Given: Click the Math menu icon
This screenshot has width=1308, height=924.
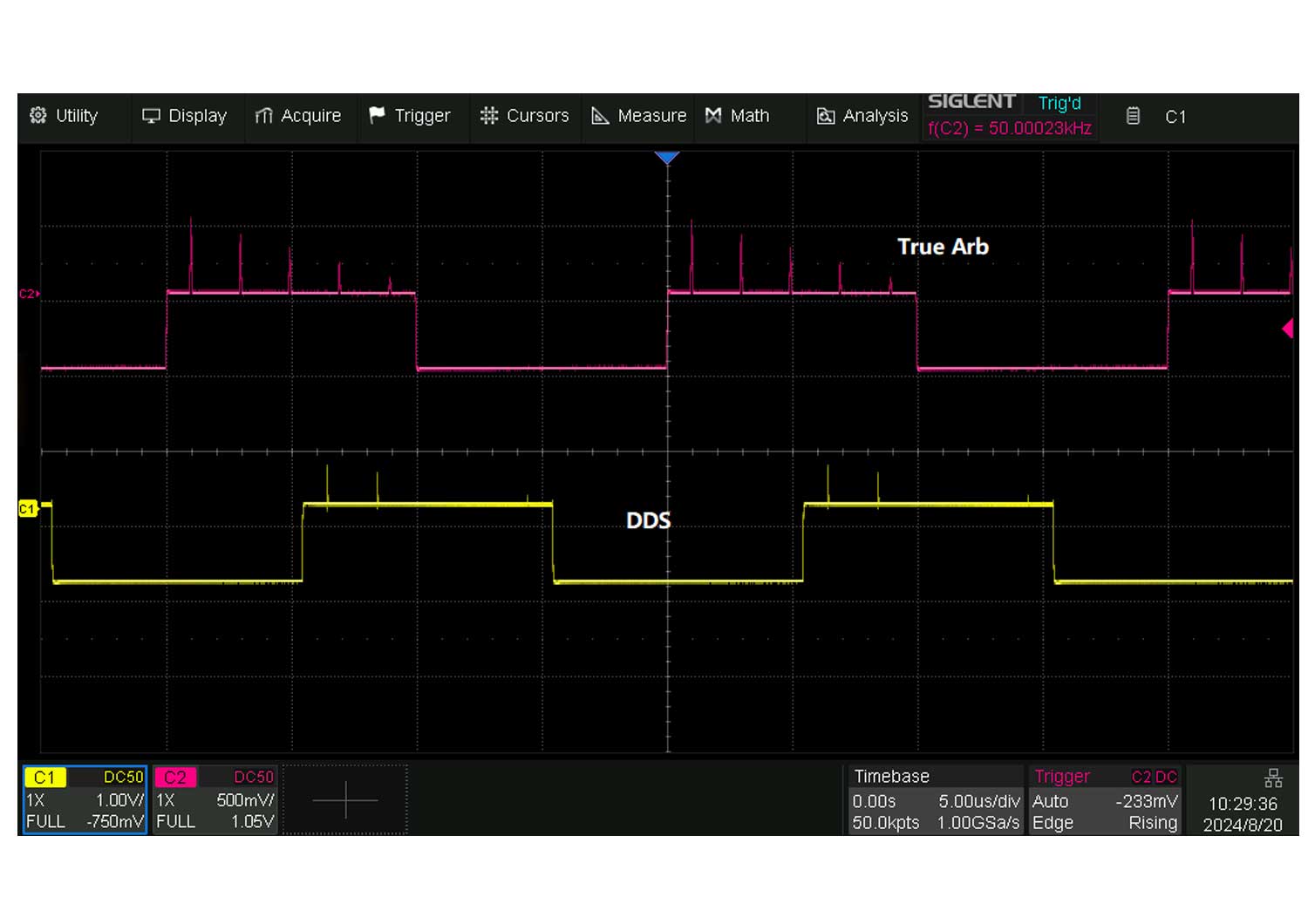Looking at the screenshot, I should [713, 116].
